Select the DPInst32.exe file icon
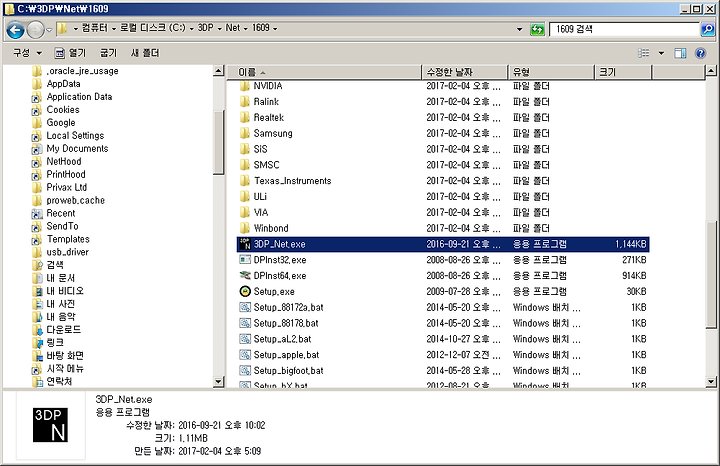The height and width of the screenshot is (466, 720). pos(245,260)
